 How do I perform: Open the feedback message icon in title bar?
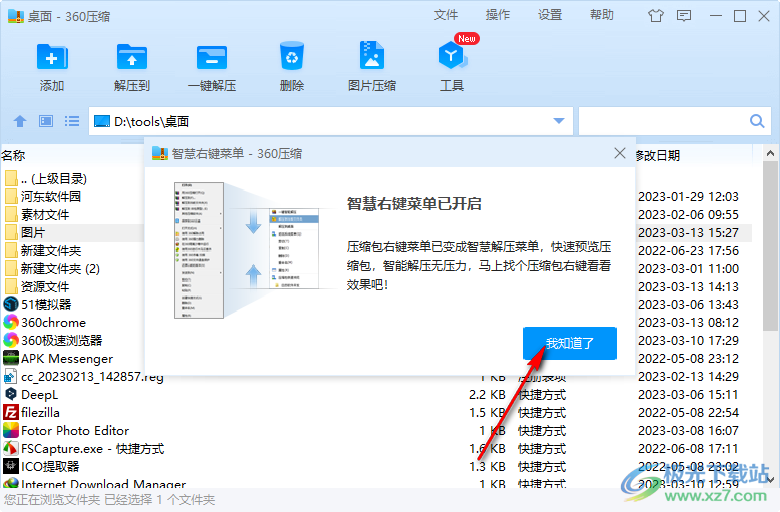click(684, 16)
